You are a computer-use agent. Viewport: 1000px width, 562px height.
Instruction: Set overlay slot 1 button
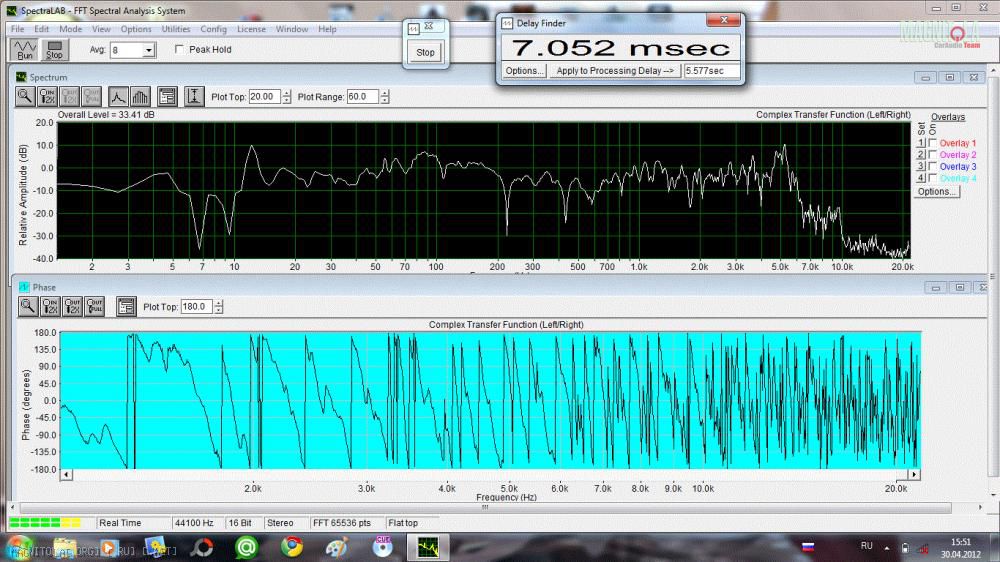921,143
